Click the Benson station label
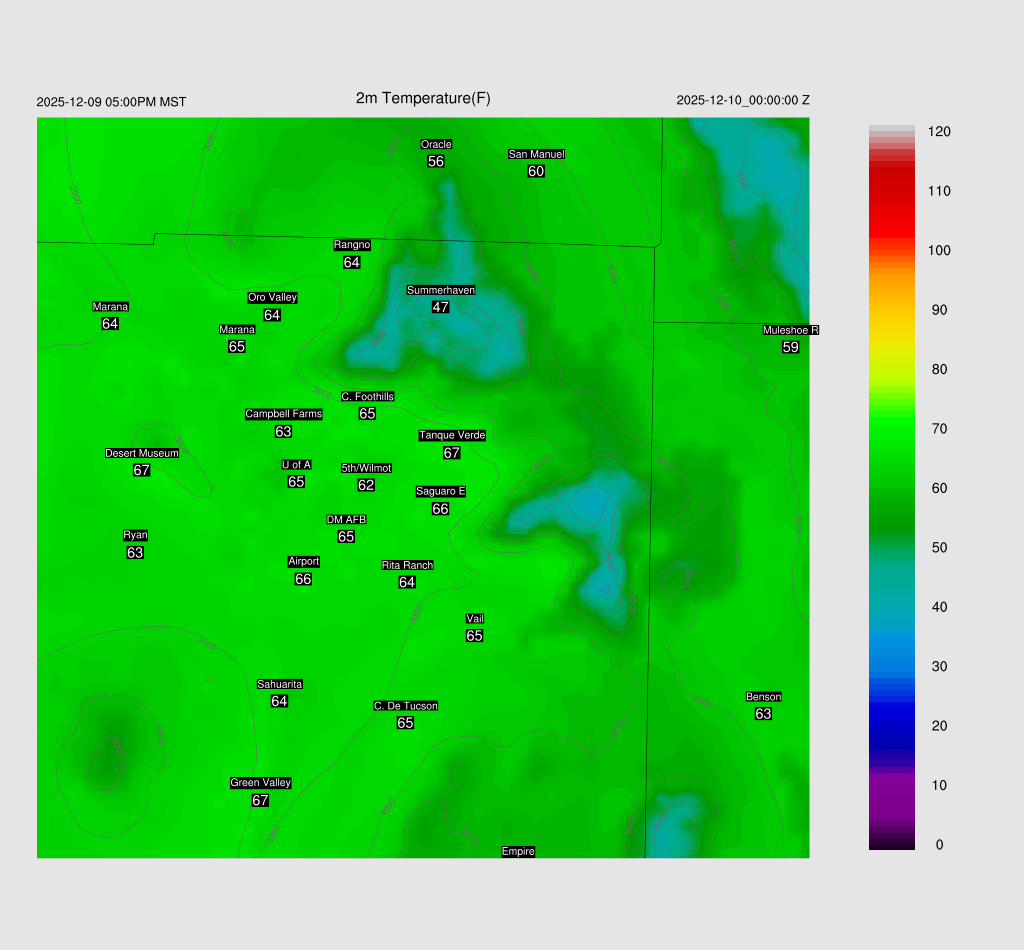This screenshot has height=950, width=1024. (763, 697)
